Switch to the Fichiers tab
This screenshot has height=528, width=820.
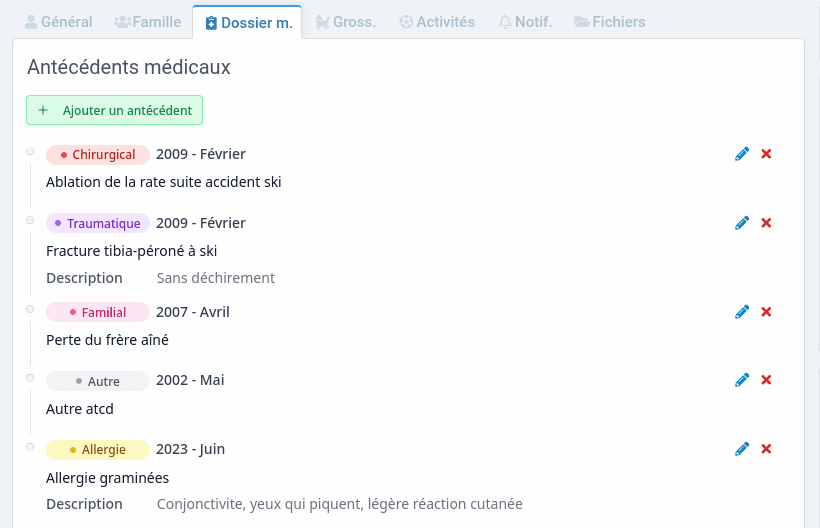point(610,22)
